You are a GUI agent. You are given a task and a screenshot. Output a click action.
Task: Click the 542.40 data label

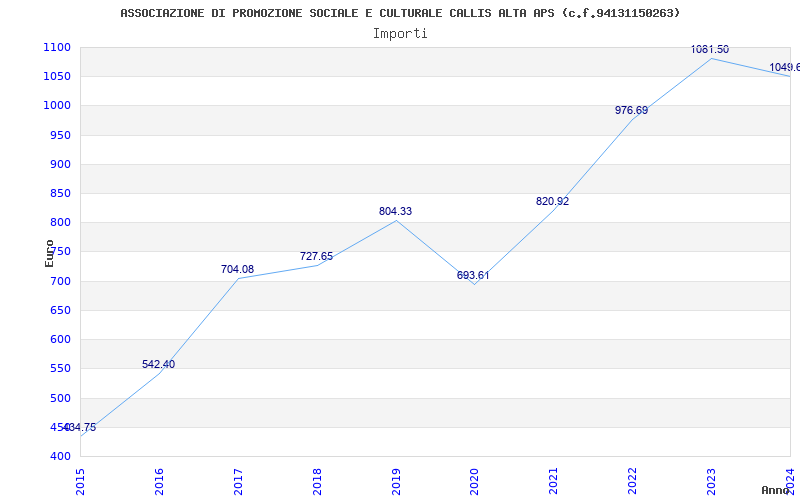pos(158,364)
